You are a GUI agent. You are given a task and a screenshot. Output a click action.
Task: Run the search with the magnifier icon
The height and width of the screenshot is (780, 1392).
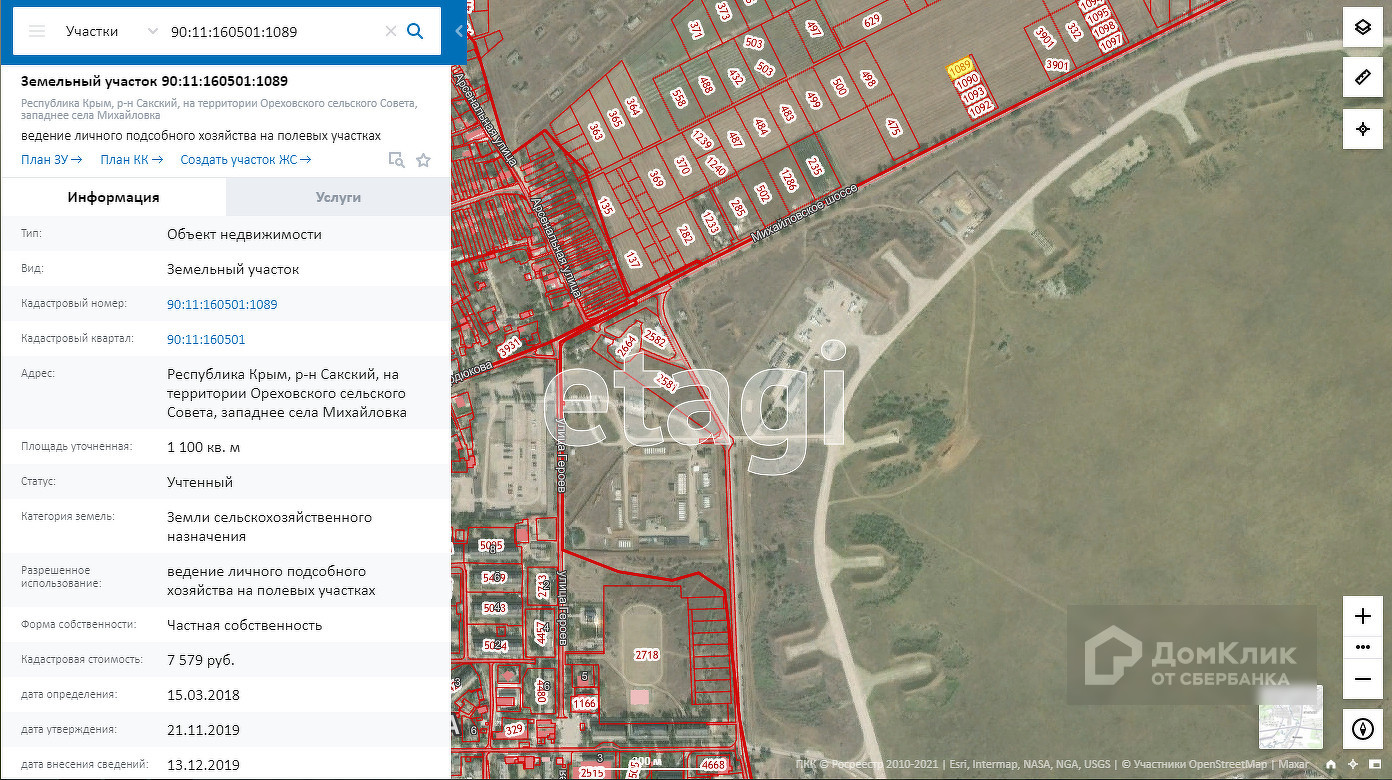tap(415, 31)
